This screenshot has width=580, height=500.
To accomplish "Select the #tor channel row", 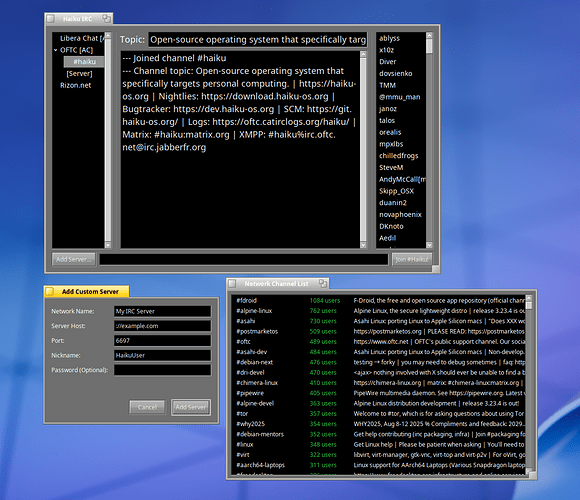I will pyautogui.click(x=378, y=414).
